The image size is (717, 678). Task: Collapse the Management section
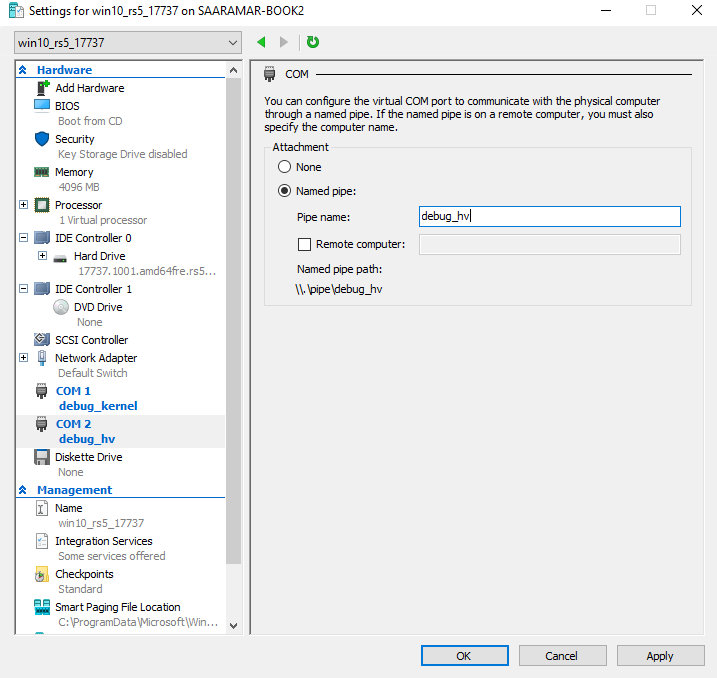[22, 490]
